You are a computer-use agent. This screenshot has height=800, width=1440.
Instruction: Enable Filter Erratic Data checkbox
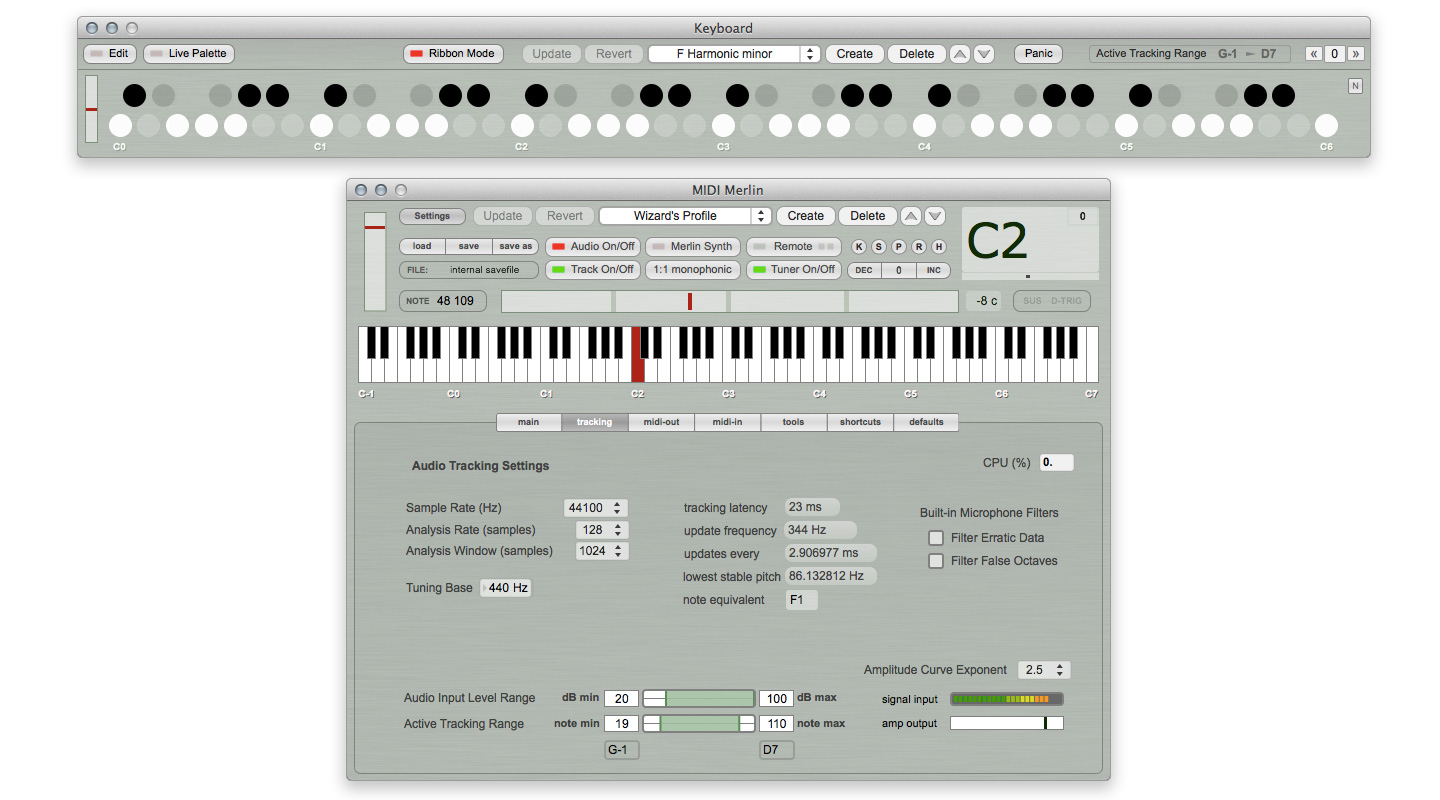(x=936, y=538)
